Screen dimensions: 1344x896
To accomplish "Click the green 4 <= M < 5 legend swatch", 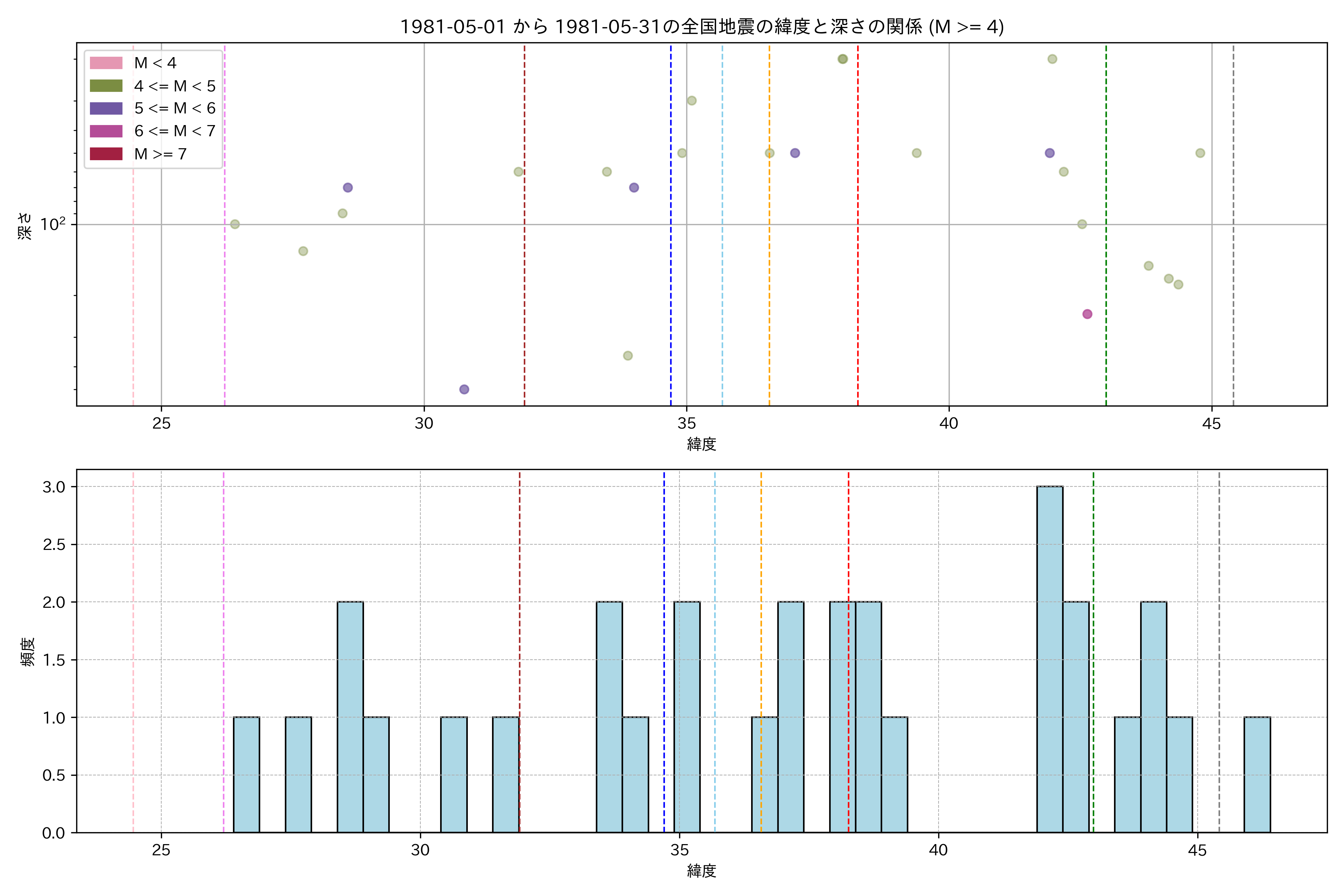I will pos(106,86).
